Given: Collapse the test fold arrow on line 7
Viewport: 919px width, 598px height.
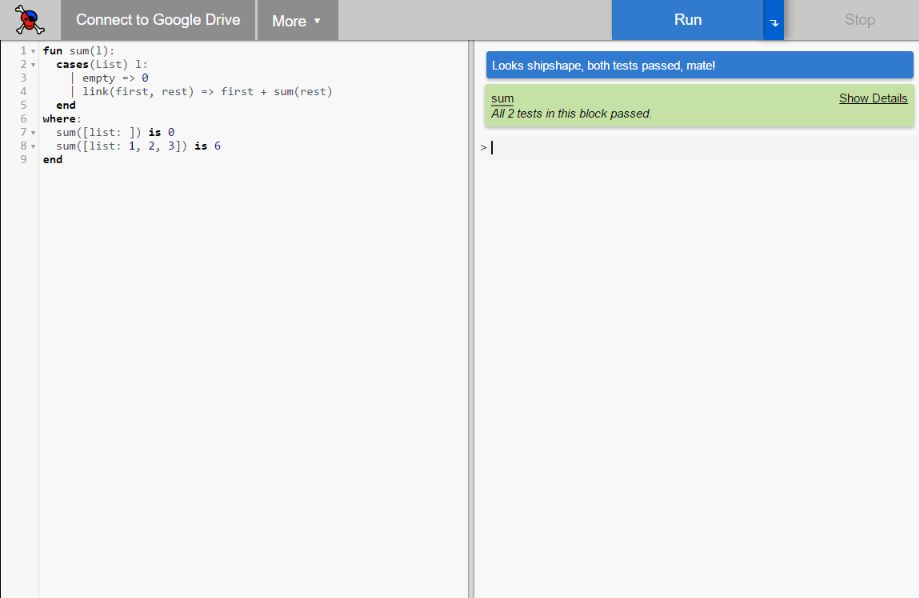Looking at the screenshot, I should pyautogui.click(x=33, y=131).
